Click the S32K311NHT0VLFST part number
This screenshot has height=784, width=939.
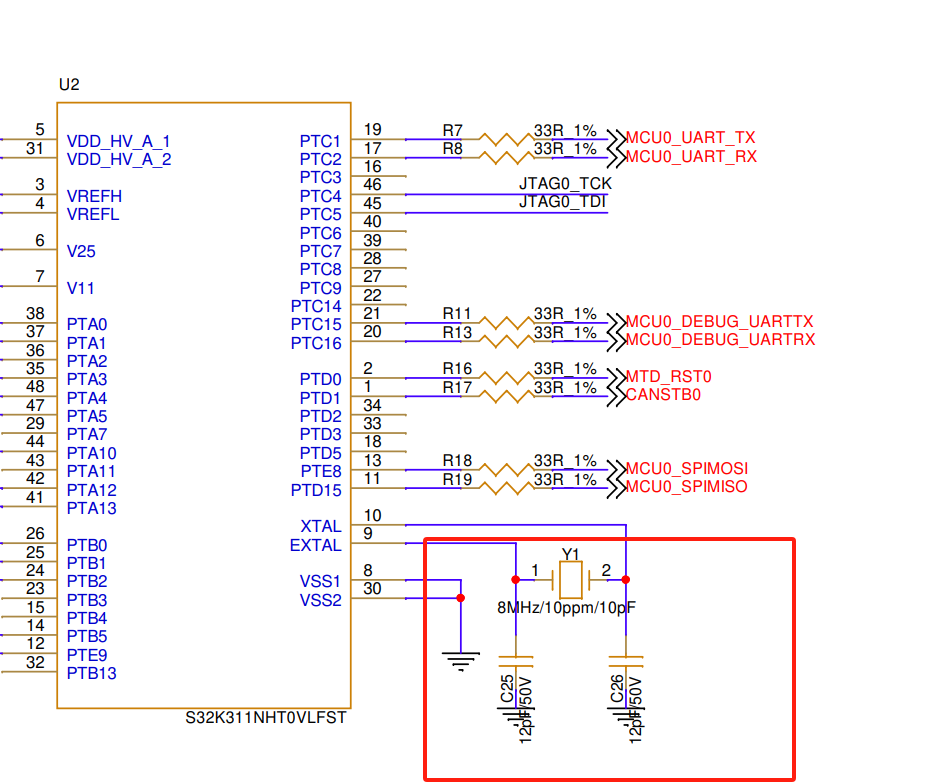[x=264, y=718]
